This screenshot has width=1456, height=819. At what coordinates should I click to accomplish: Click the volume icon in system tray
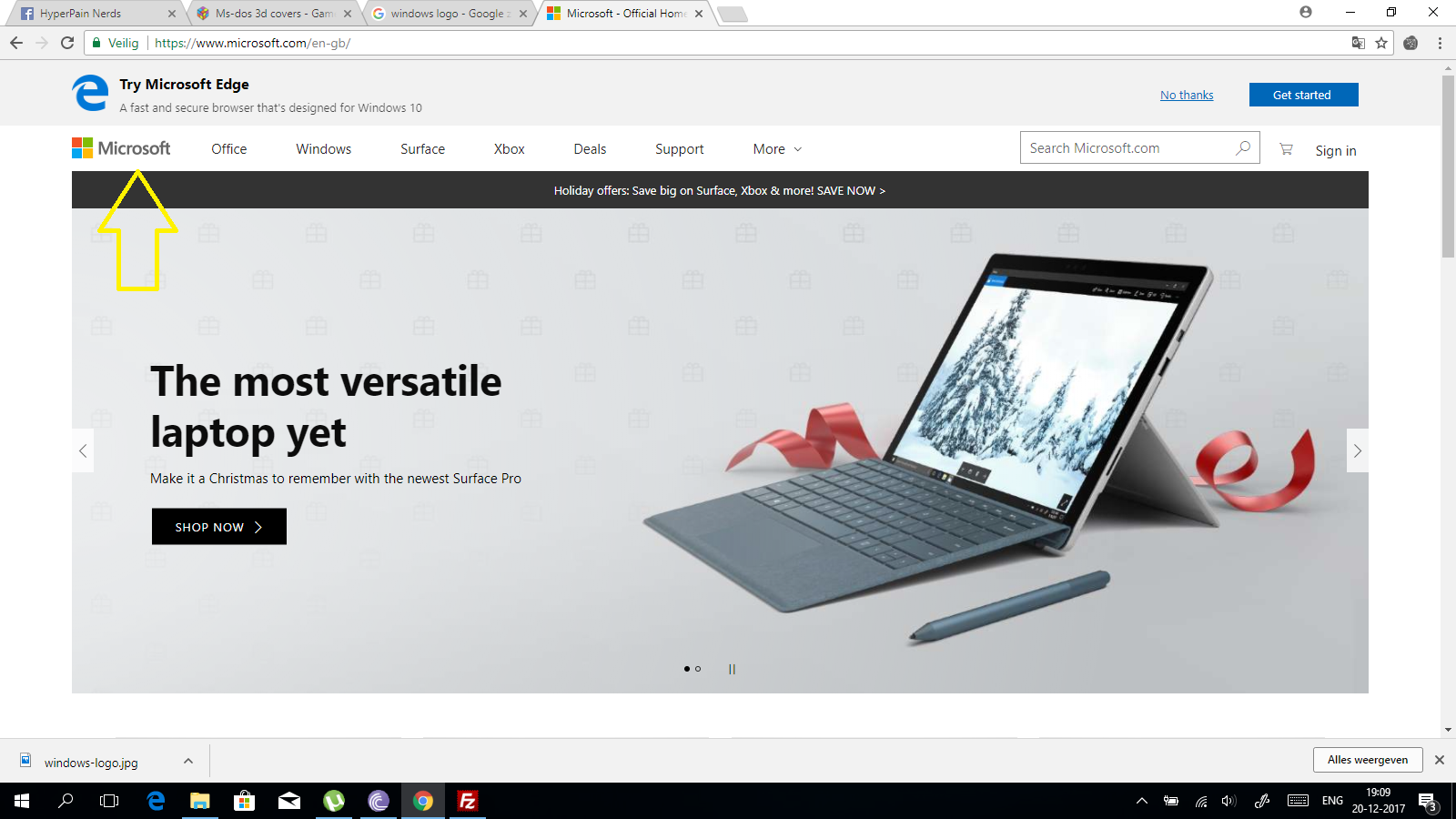click(x=1228, y=801)
